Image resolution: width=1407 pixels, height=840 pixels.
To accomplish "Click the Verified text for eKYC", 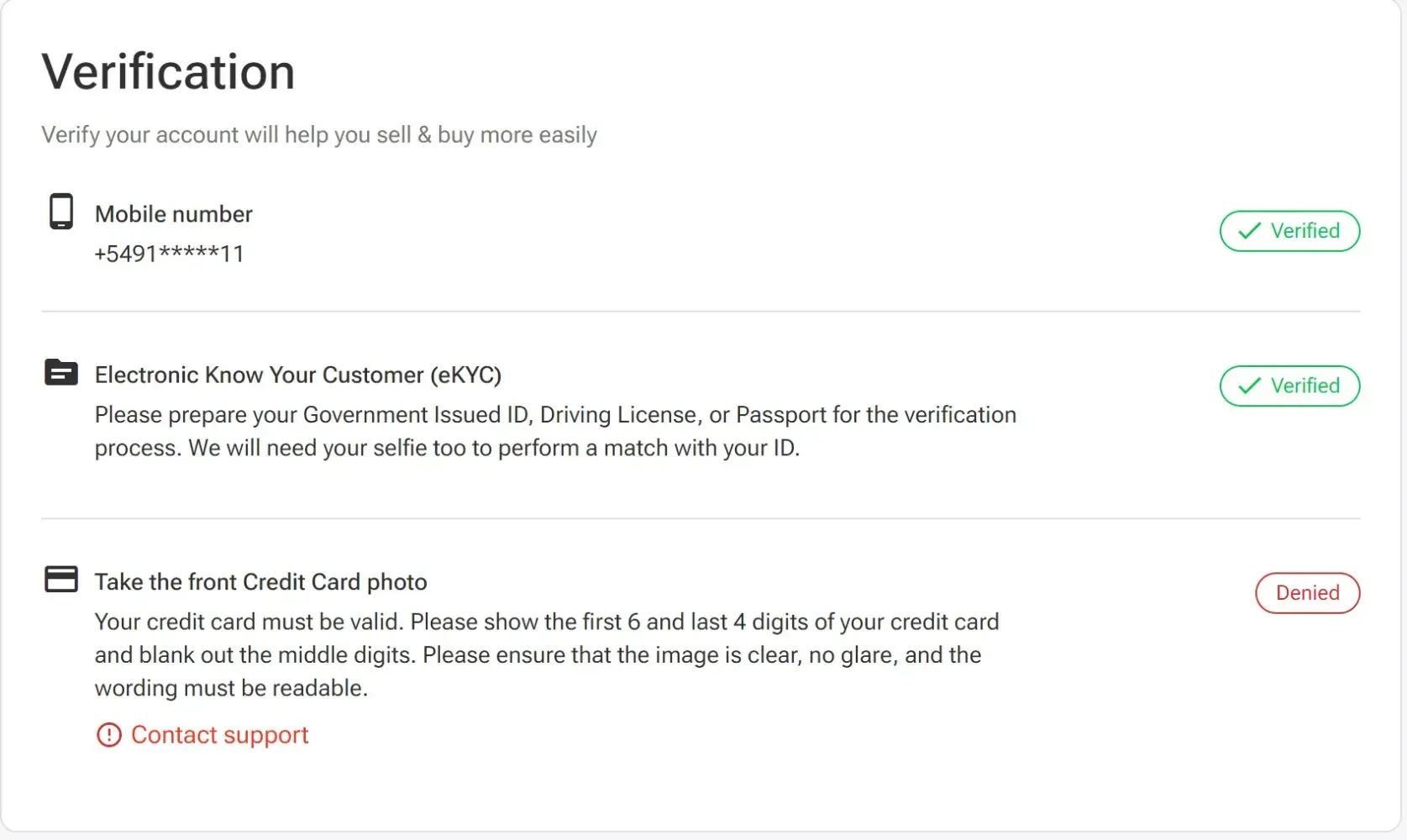I will (1305, 386).
